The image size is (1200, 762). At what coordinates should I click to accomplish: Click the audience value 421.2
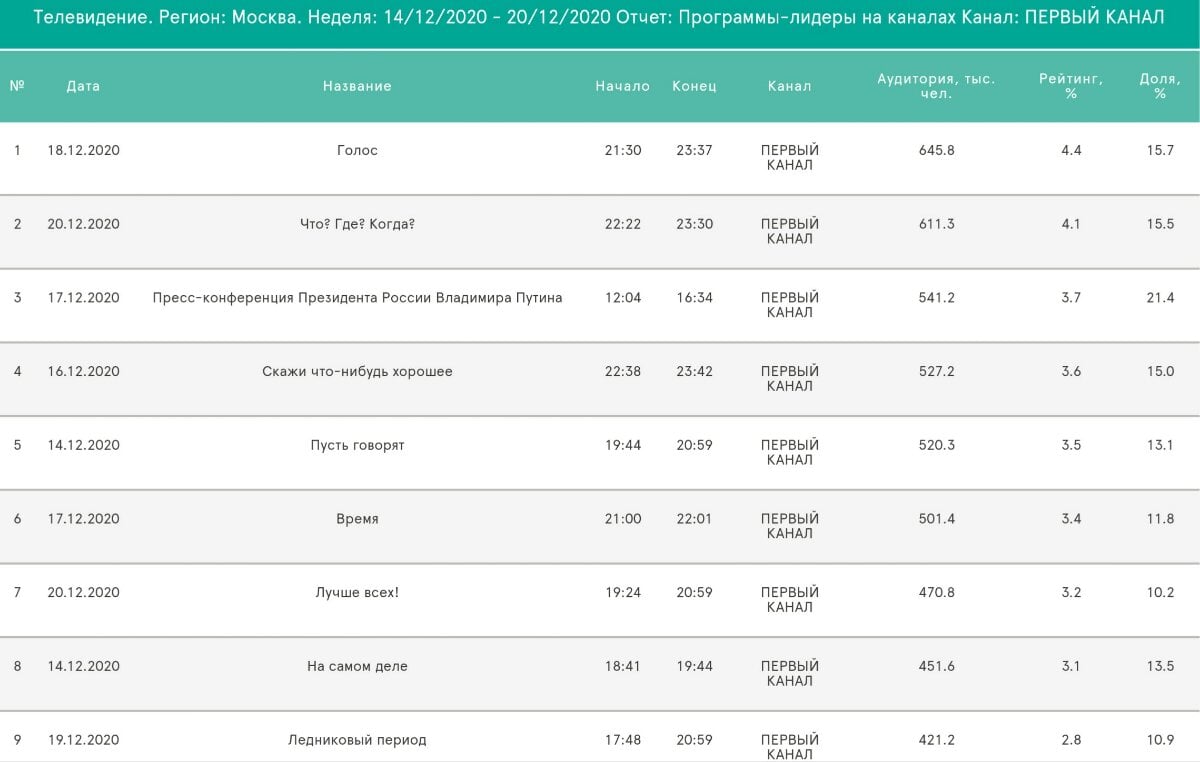937,741
